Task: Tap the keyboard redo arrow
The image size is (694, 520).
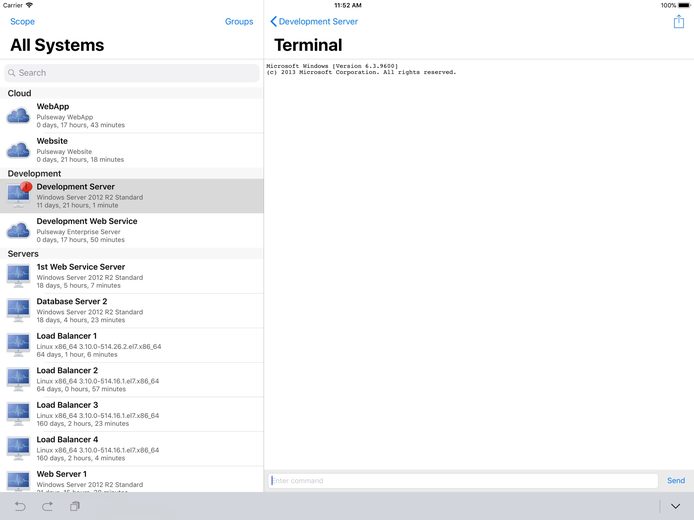Action: click(x=47, y=506)
